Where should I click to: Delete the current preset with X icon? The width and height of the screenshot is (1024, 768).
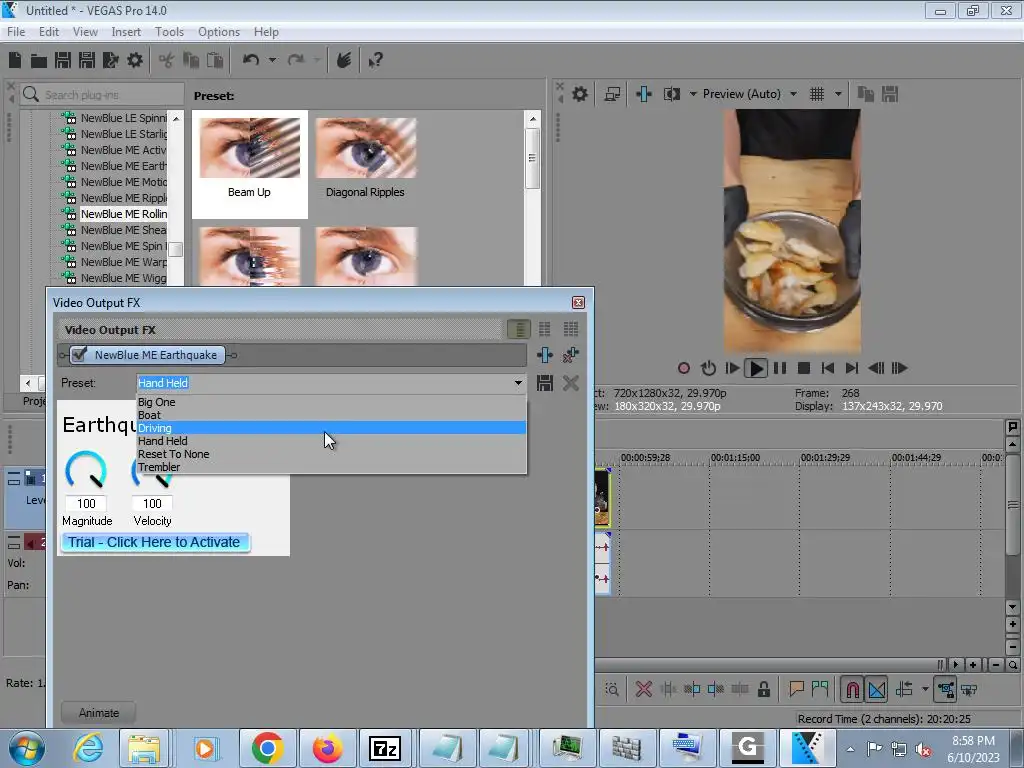(x=571, y=383)
